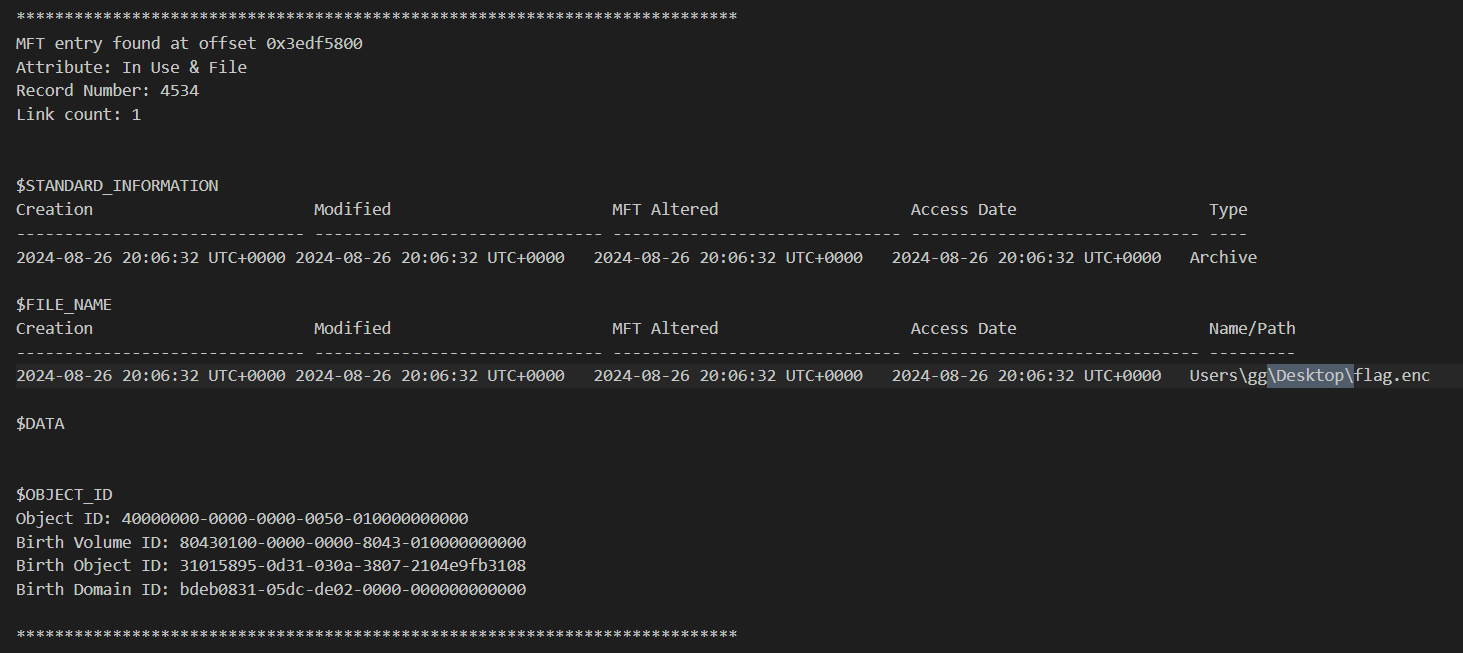Click the Birth Object ID value
This screenshot has width=1463, height=653.
pos(352,566)
